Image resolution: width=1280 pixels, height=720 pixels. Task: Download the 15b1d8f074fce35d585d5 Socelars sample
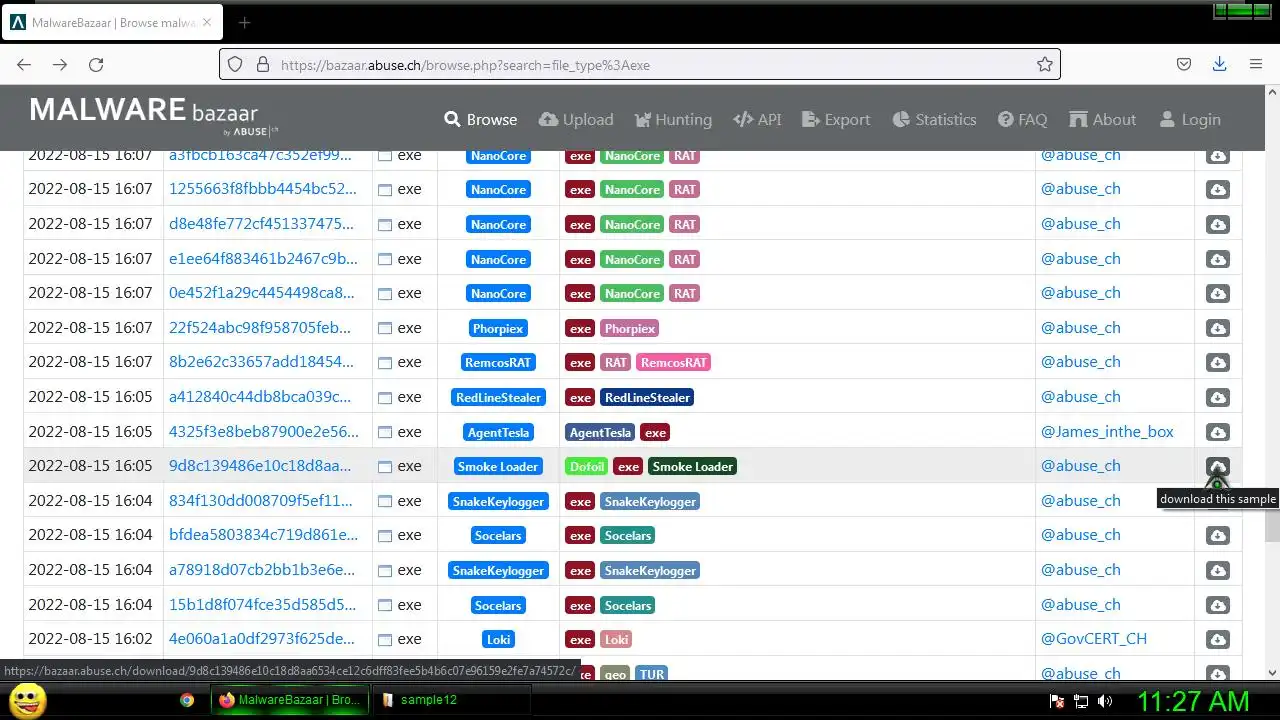(x=1217, y=605)
